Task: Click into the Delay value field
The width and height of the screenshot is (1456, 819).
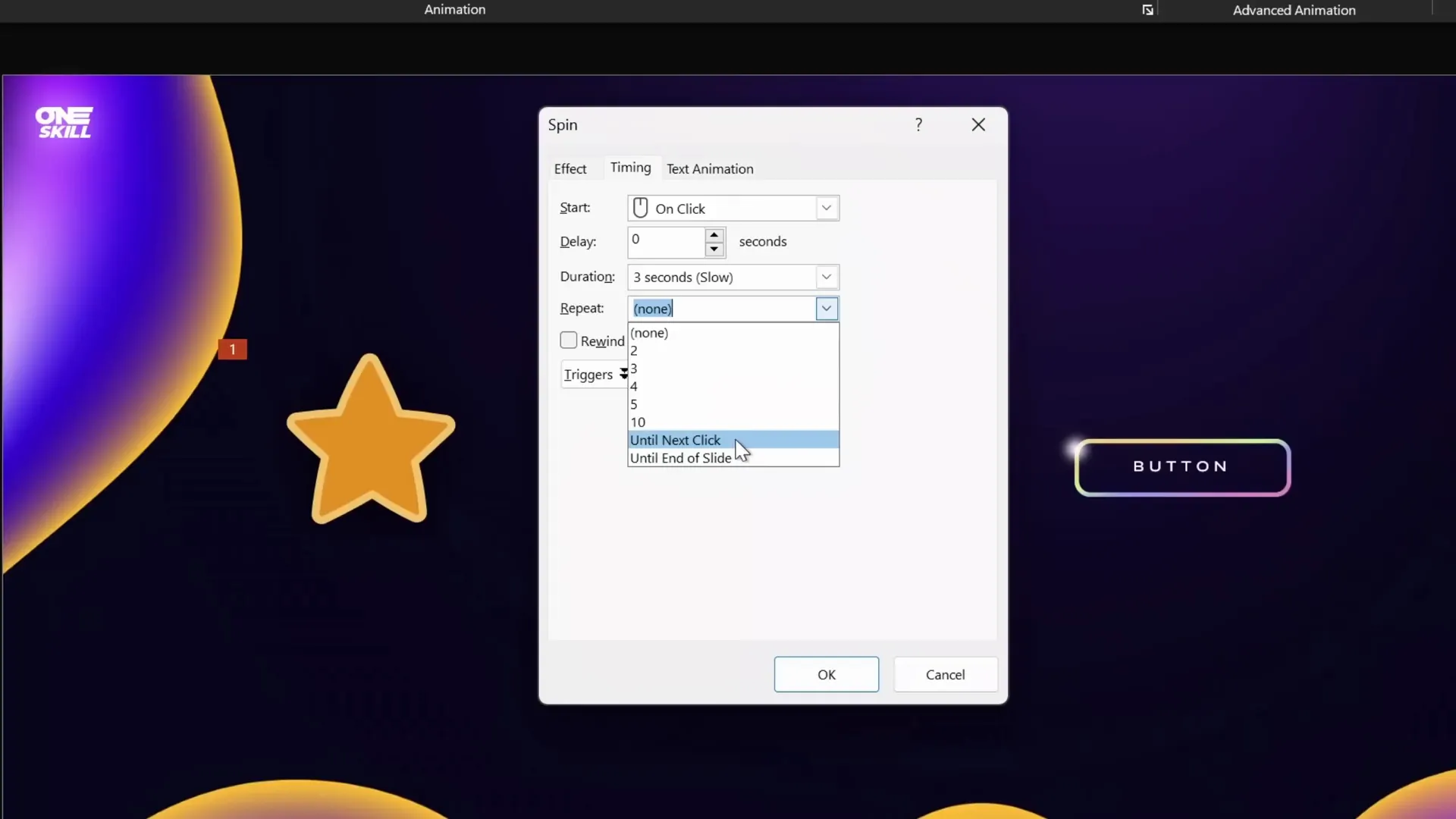Action: 667,242
